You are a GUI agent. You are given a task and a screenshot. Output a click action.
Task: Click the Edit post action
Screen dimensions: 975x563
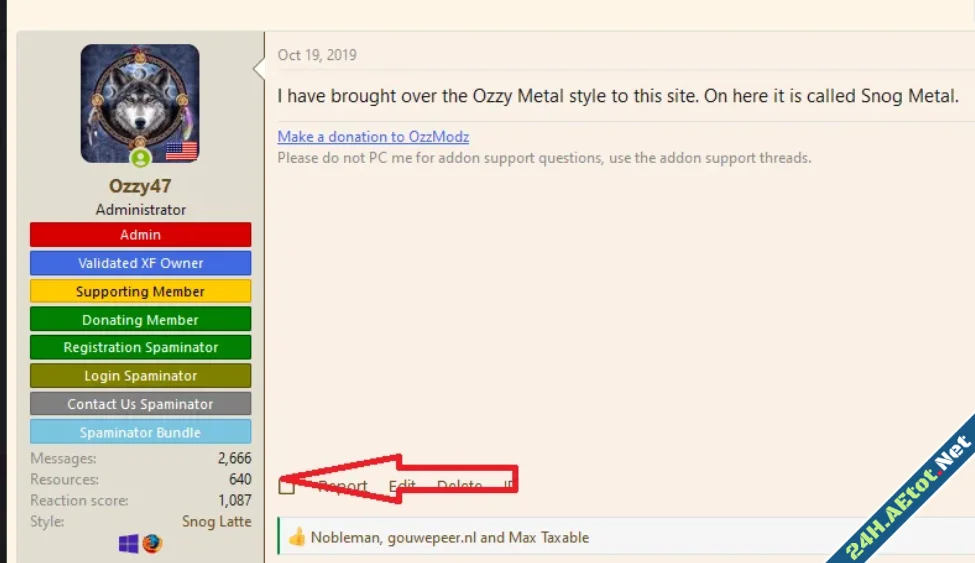click(402, 486)
